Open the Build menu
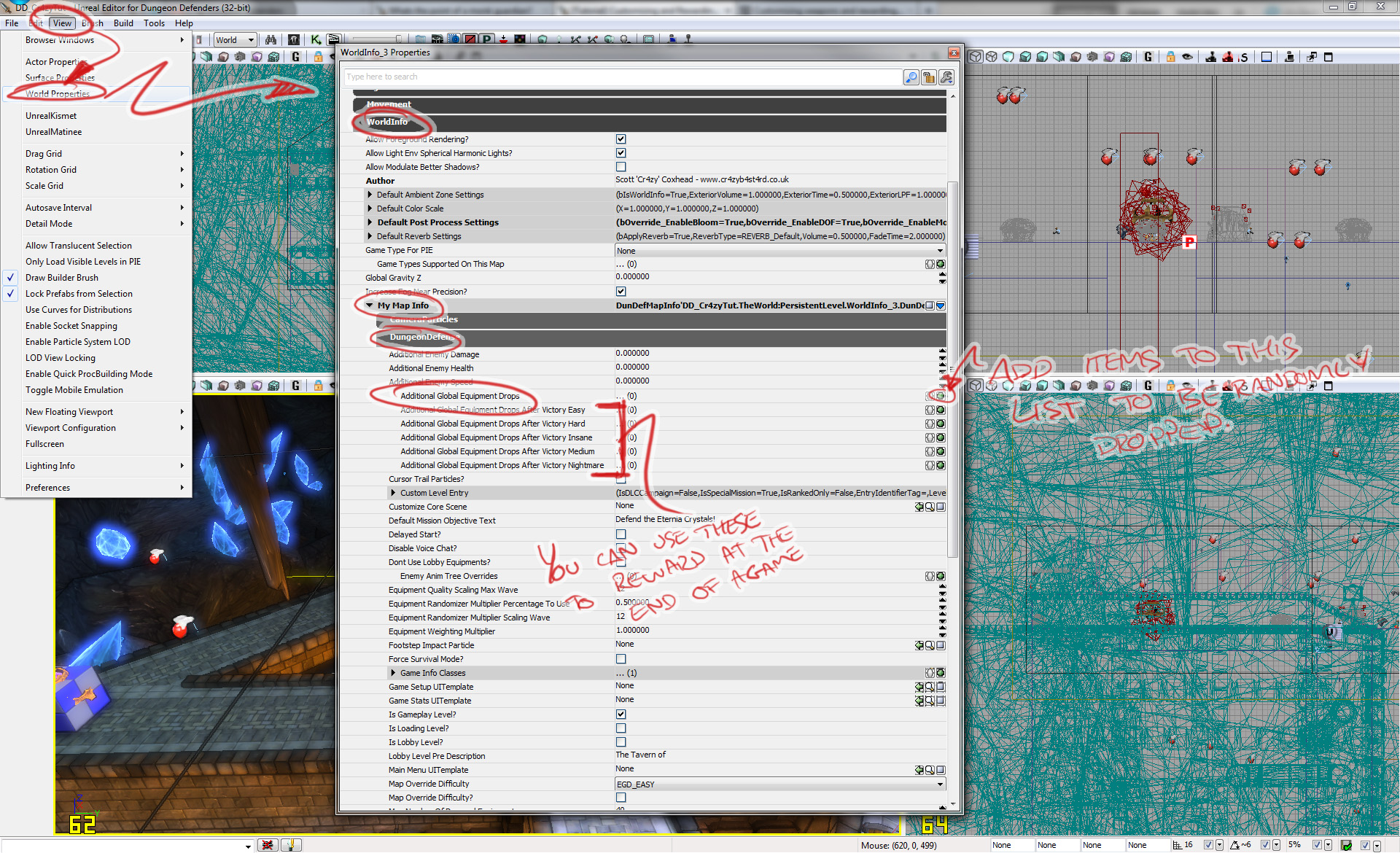This screenshot has width=1400, height=853. [x=123, y=23]
